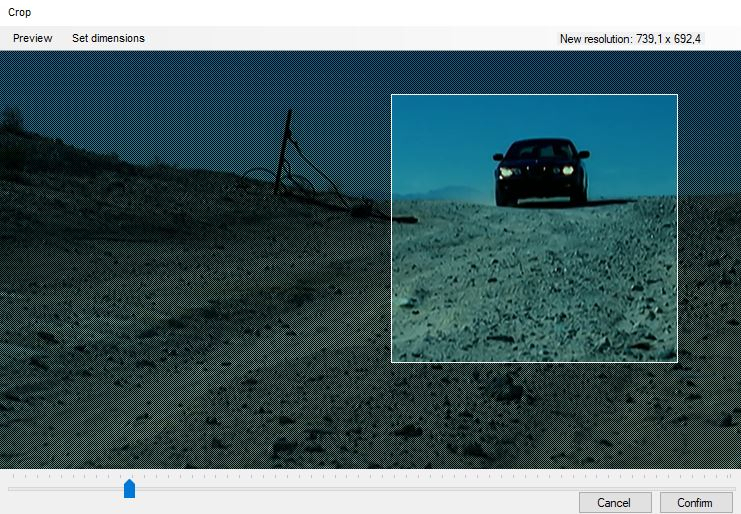Cancel the crop dialog
The height and width of the screenshot is (514, 741).
click(614, 503)
